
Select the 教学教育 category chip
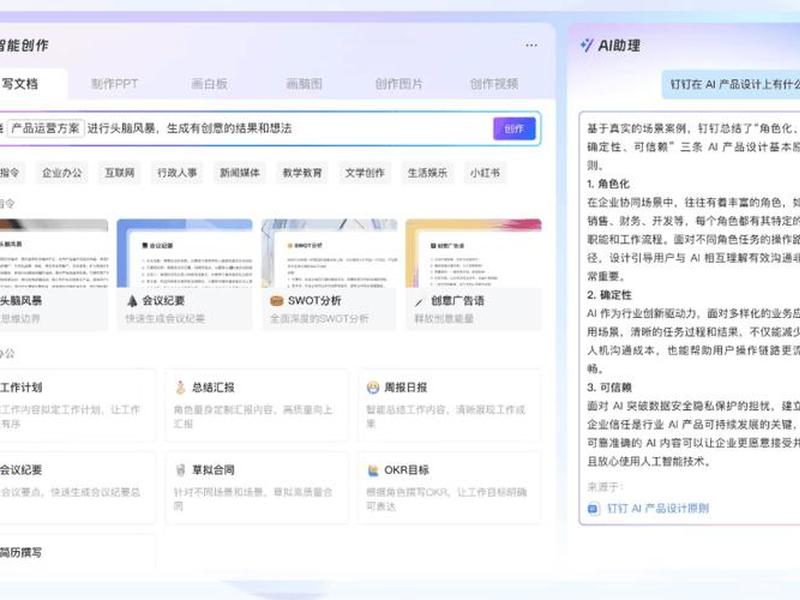[302, 173]
